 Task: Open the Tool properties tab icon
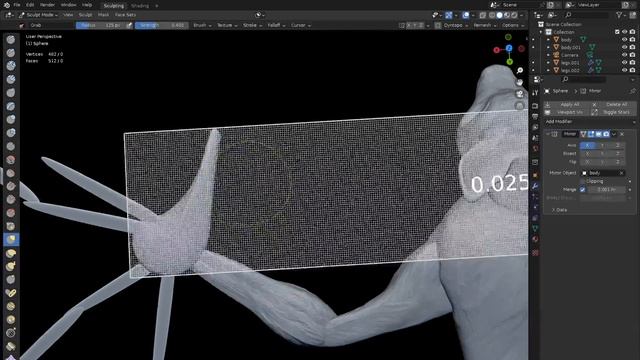tap(535, 93)
